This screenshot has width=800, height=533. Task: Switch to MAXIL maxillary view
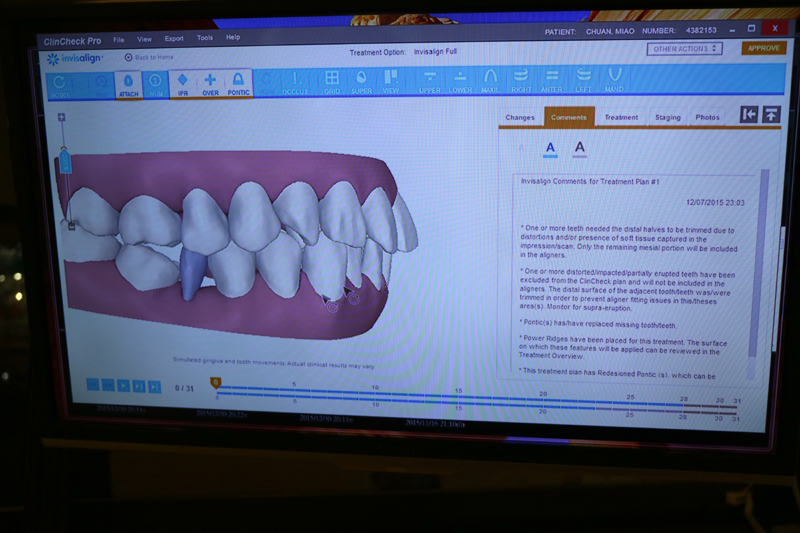(490, 81)
